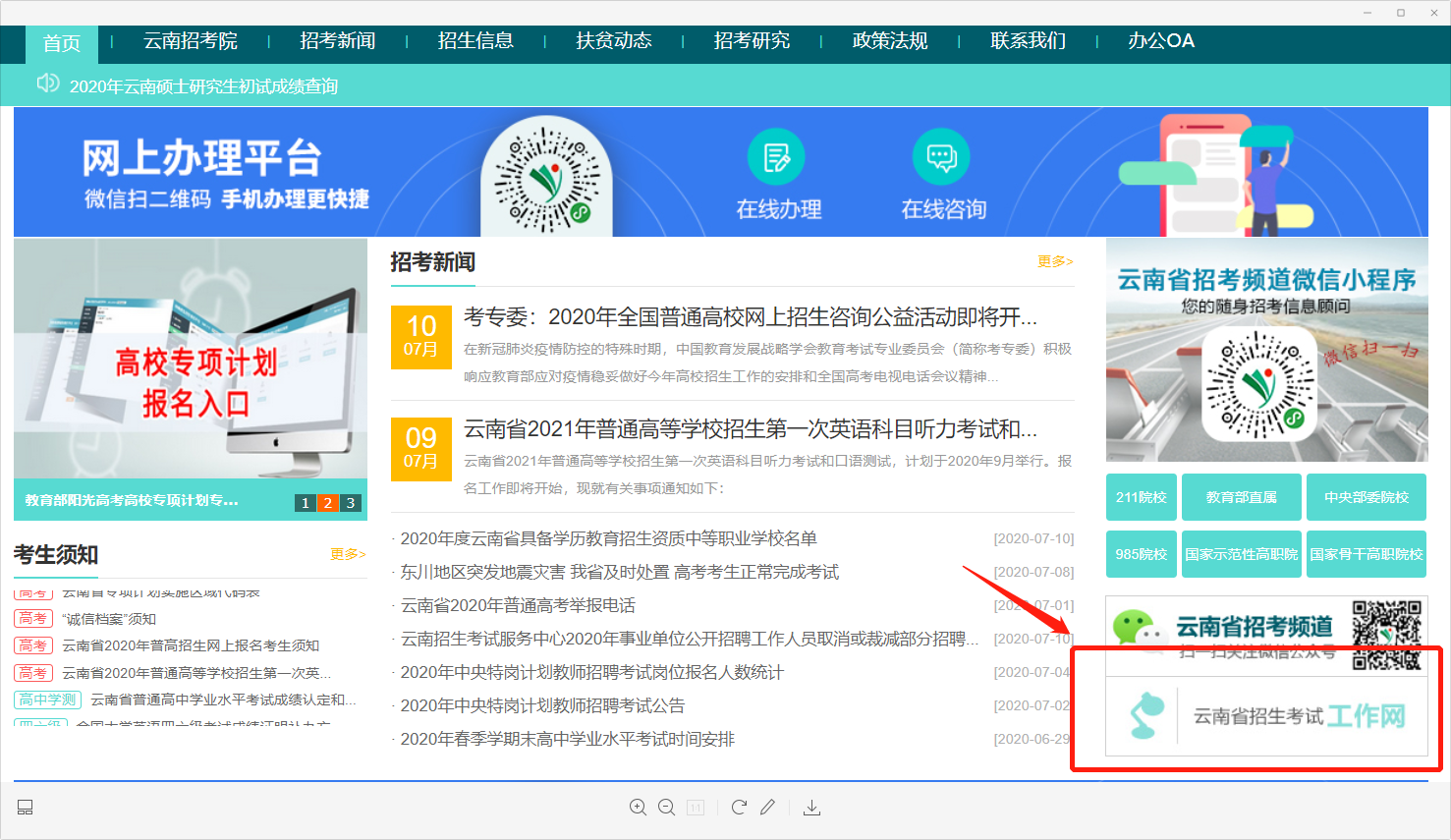This screenshot has width=1451, height=840.
Task: Download the image with the save icon
Action: (811, 808)
